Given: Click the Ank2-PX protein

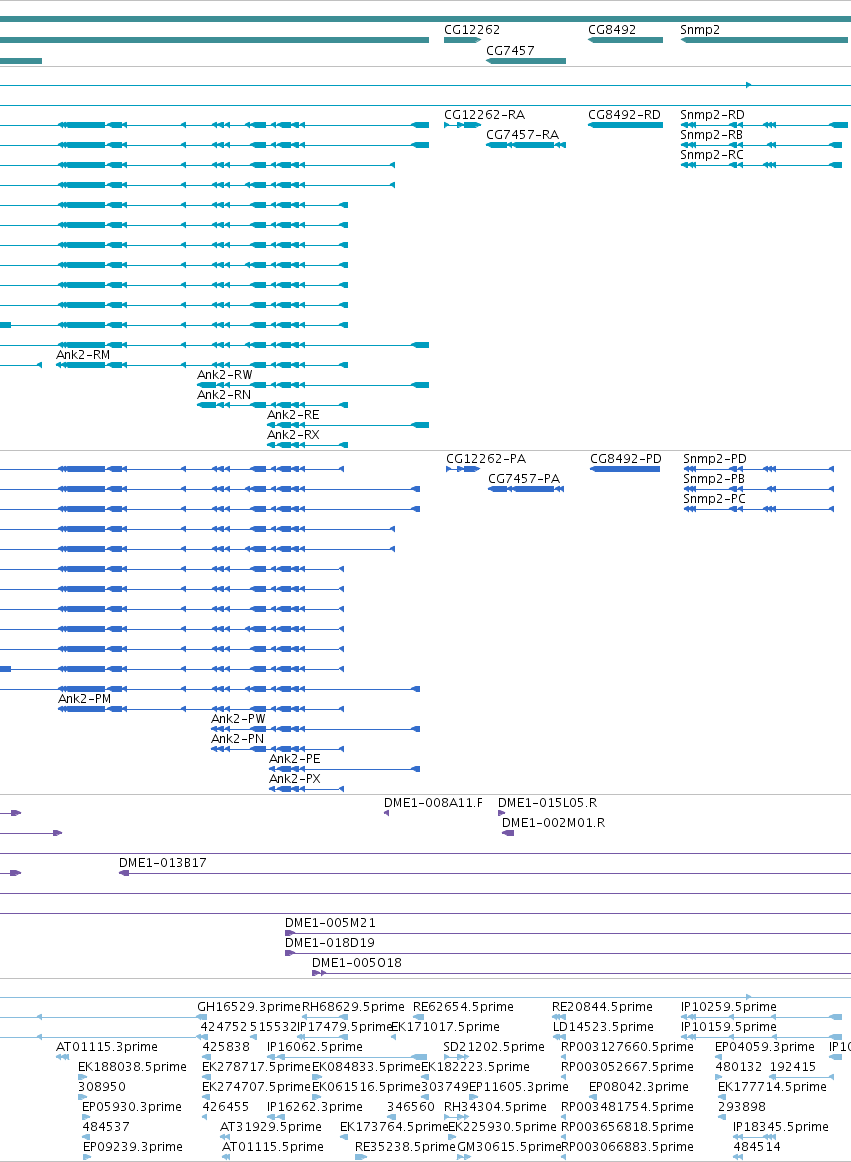Looking at the screenshot, I should pyautogui.click(x=306, y=789).
